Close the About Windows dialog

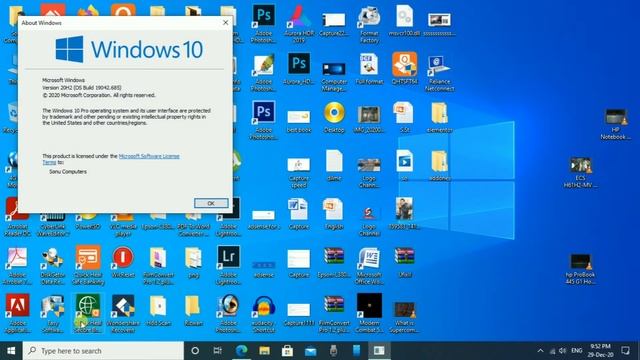pyautogui.click(x=225, y=23)
